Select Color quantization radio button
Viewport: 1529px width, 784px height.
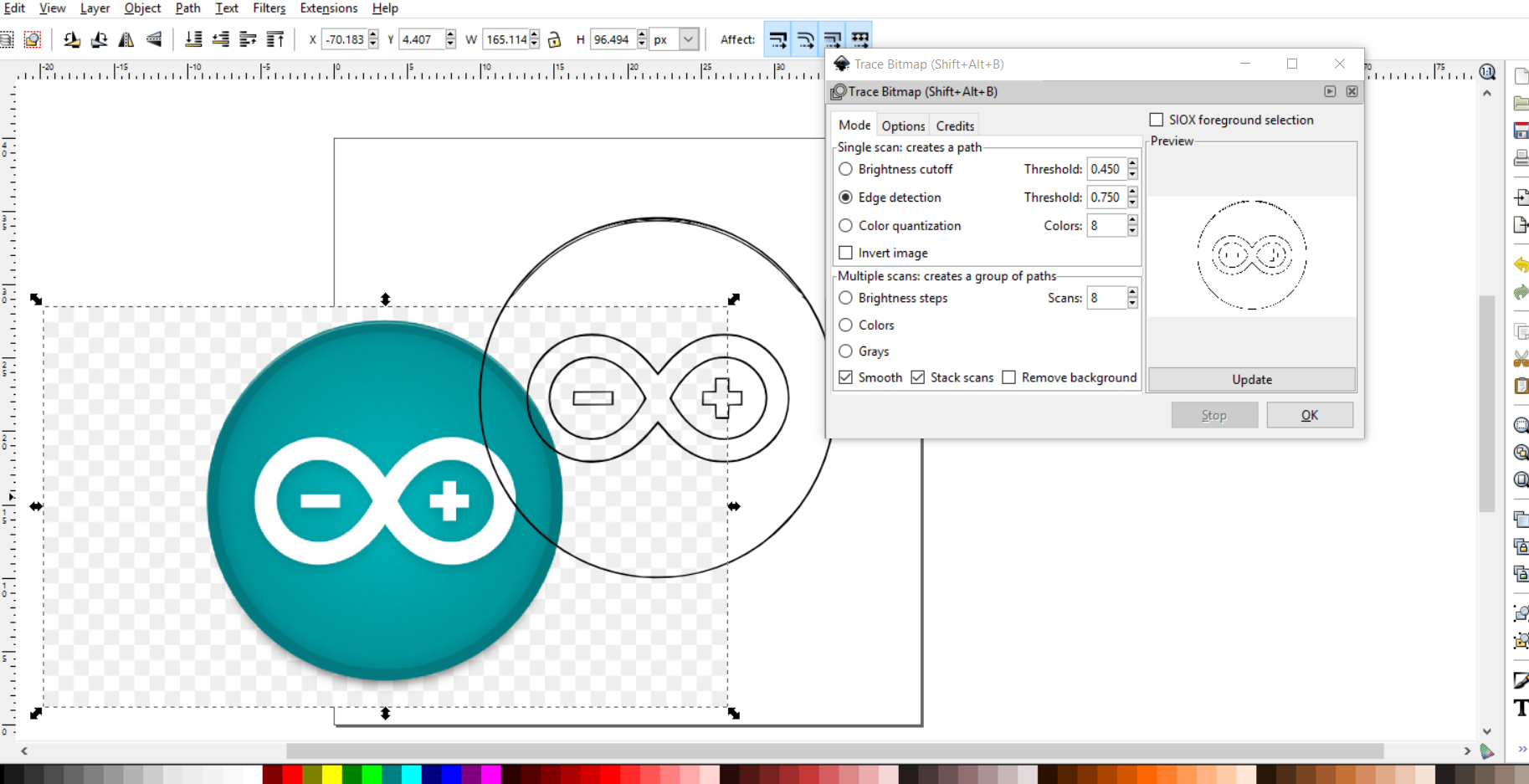point(846,226)
